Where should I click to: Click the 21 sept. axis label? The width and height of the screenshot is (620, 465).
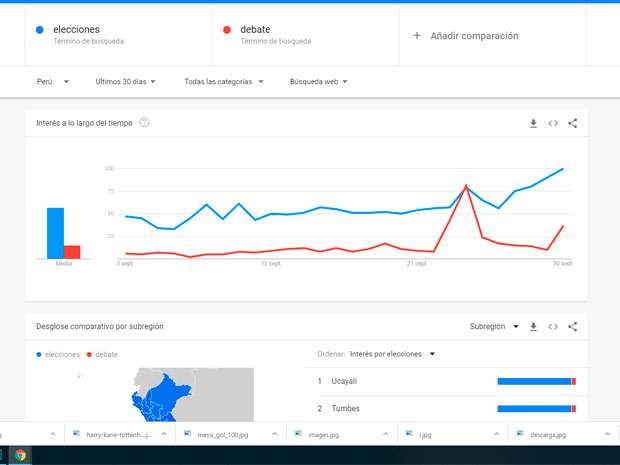pyautogui.click(x=417, y=263)
